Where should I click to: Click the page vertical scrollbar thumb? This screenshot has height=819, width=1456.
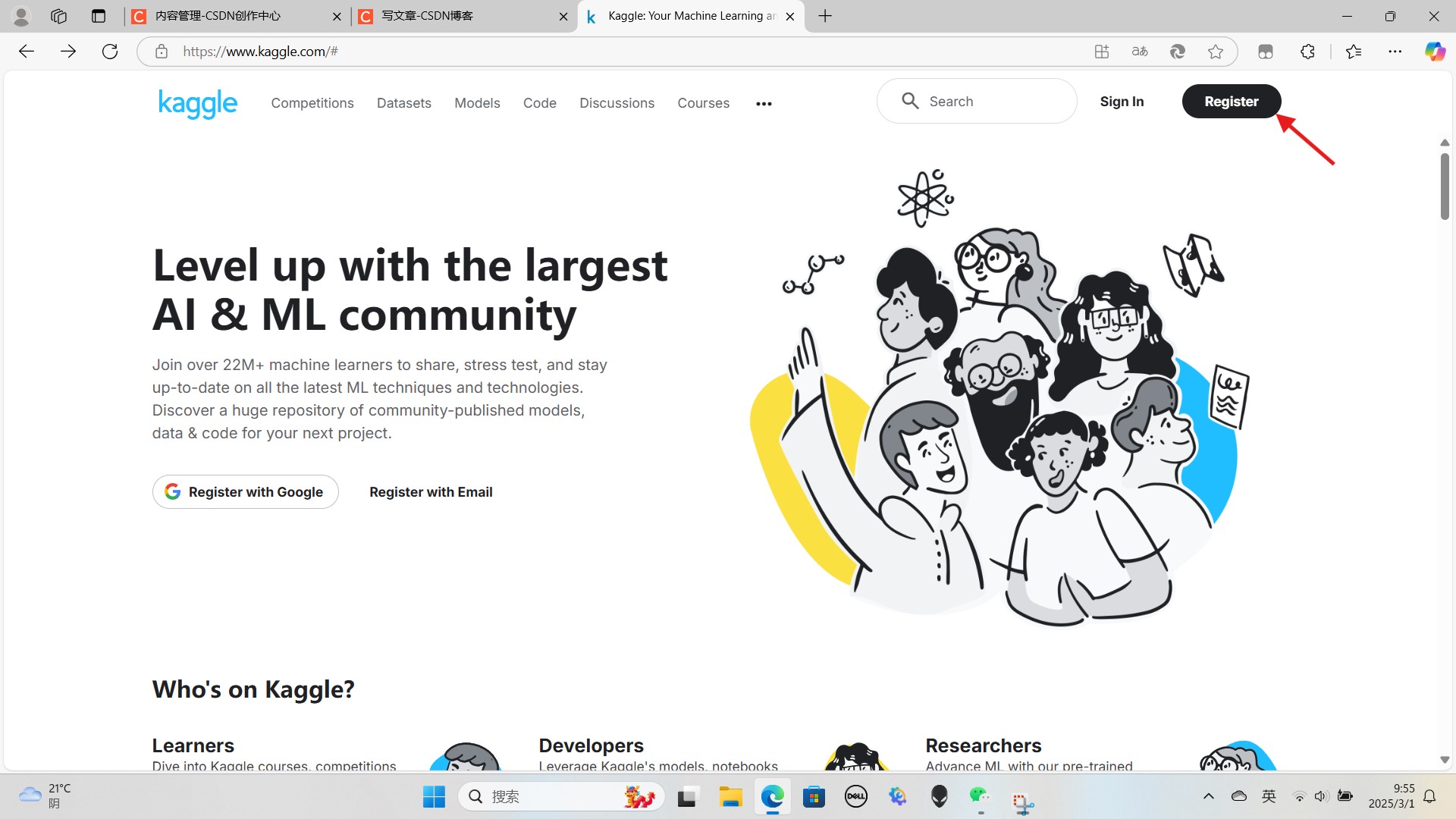tap(1445, 186)
